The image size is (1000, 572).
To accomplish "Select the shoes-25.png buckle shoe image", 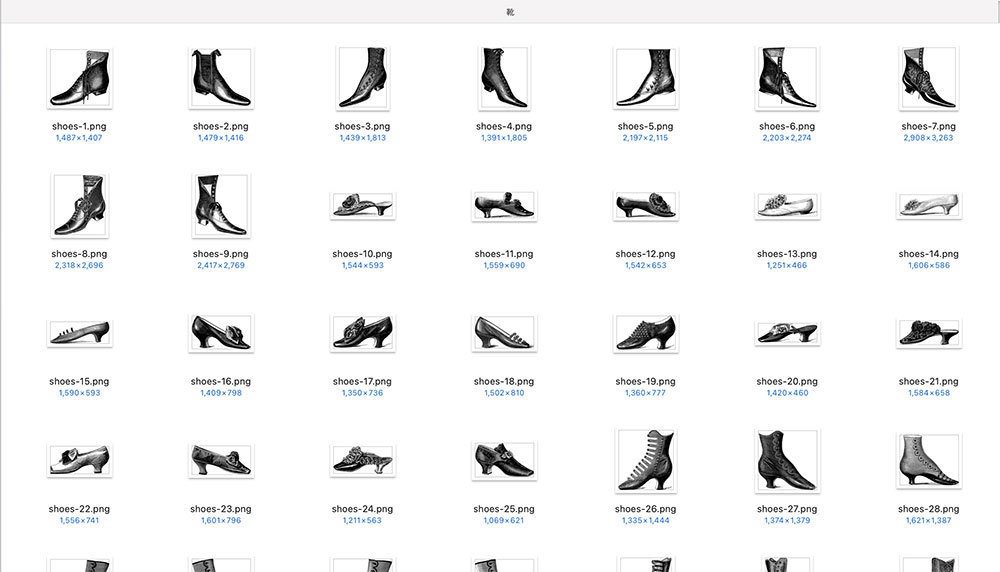I will pos(504,460).
